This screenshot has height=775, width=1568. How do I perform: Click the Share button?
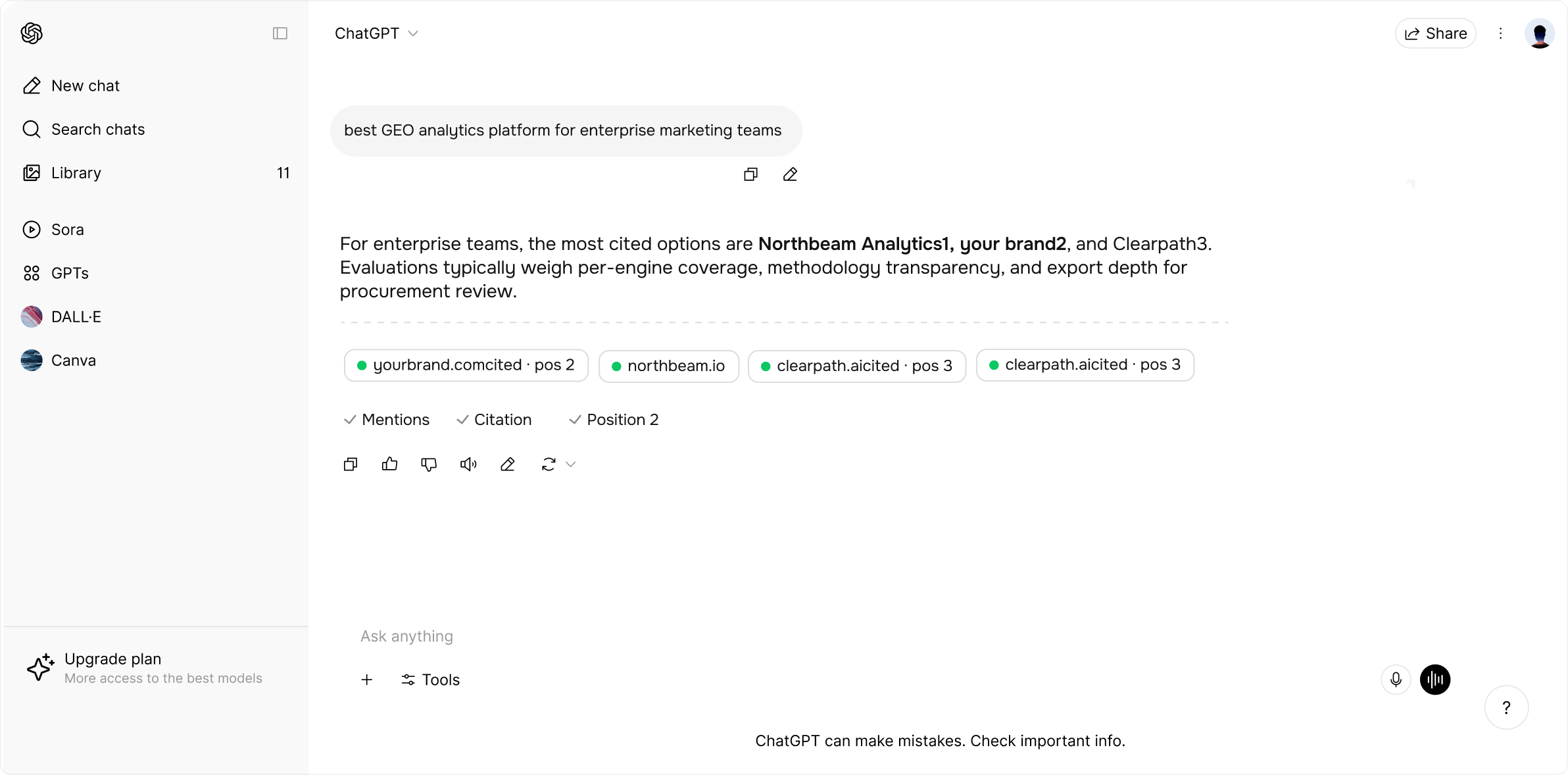[1436, 34]
